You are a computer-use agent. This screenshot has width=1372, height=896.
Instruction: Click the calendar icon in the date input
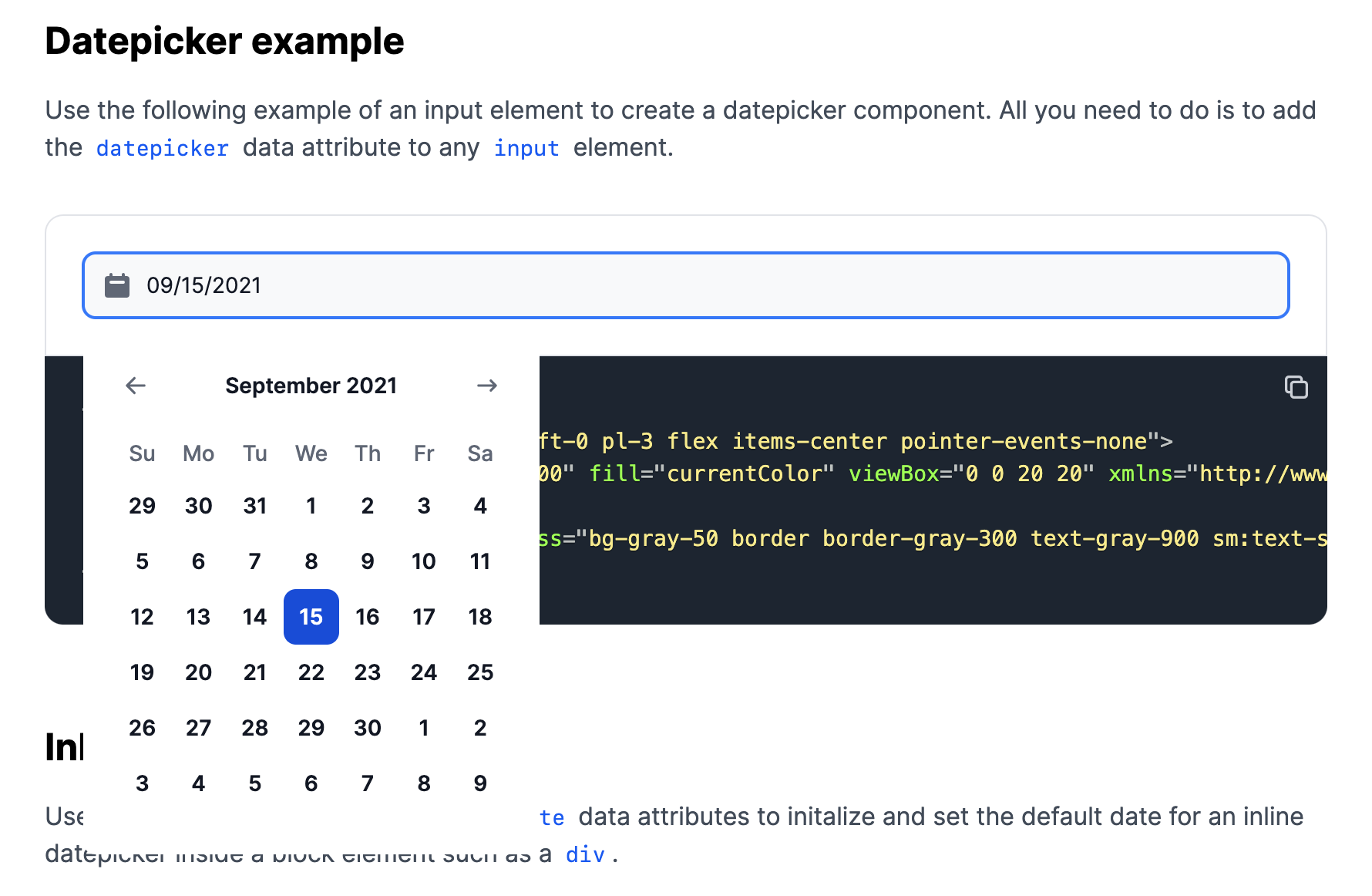click(x=117, y=285)
